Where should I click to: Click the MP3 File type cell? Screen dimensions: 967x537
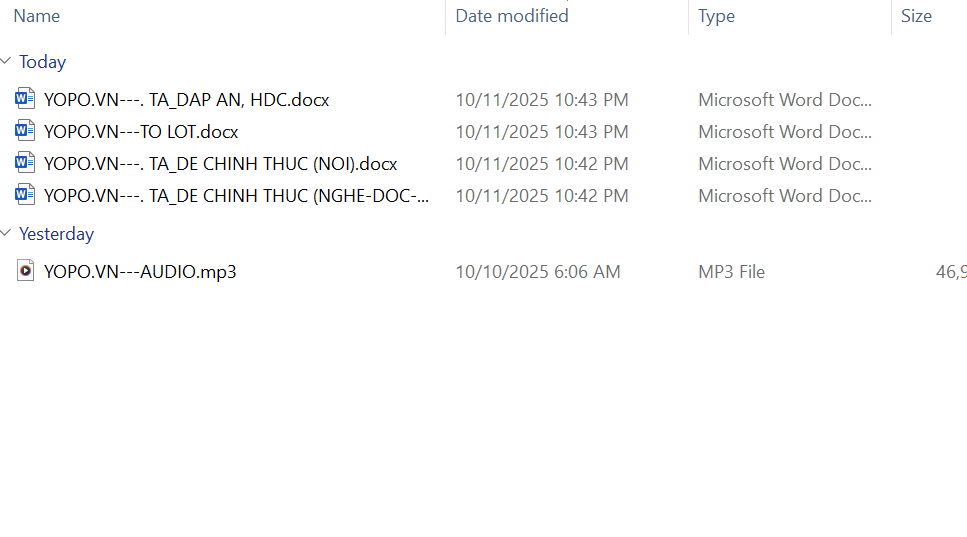[x=731, y=271]
